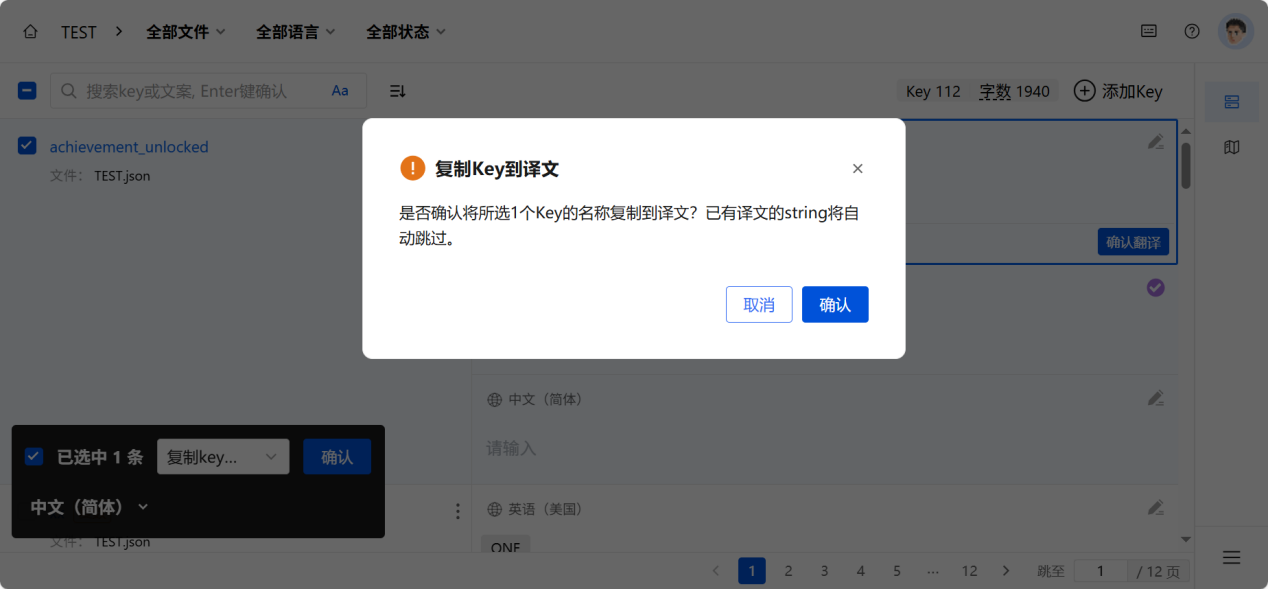Viewport: 1268px width, 589px height.
Task: Click the scrollbar down arrow
Action: tap(1186, 539)
